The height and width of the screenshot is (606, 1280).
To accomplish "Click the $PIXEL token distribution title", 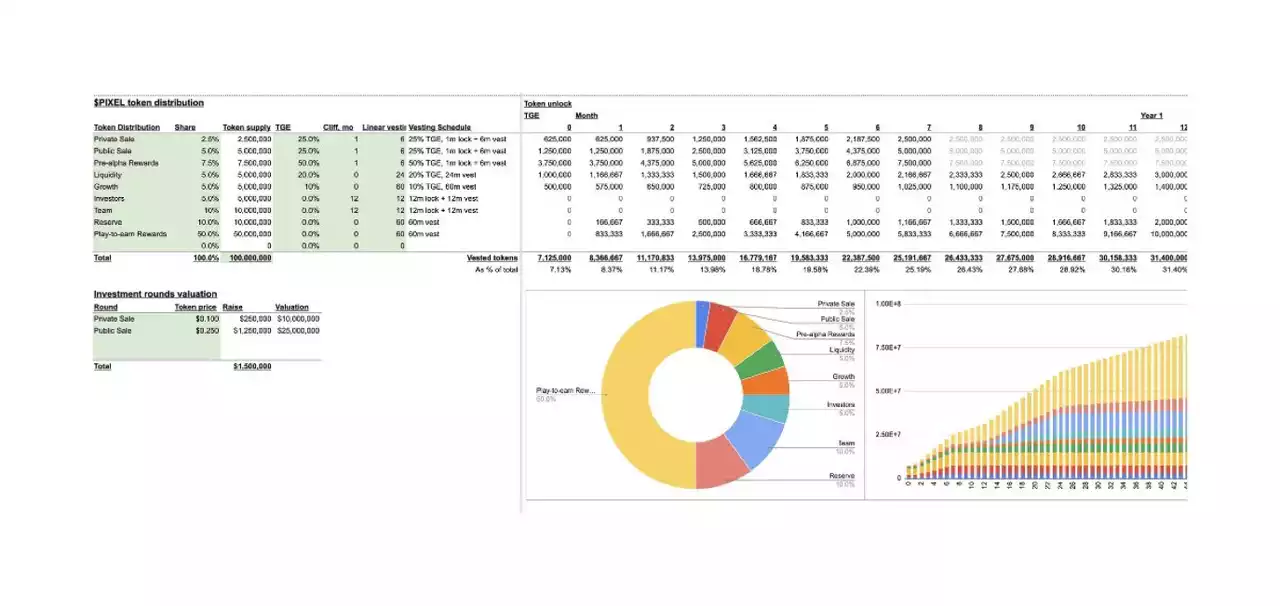I will click(x=148, y=103).
